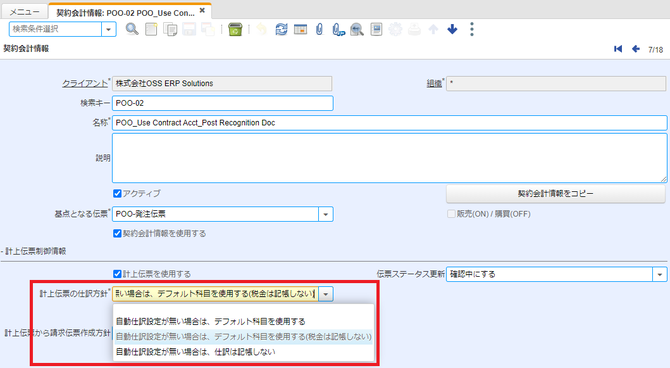
Task: Collapse the 計上伝票の仕訳方針 dropdown arrow
Action: (326, 294)
